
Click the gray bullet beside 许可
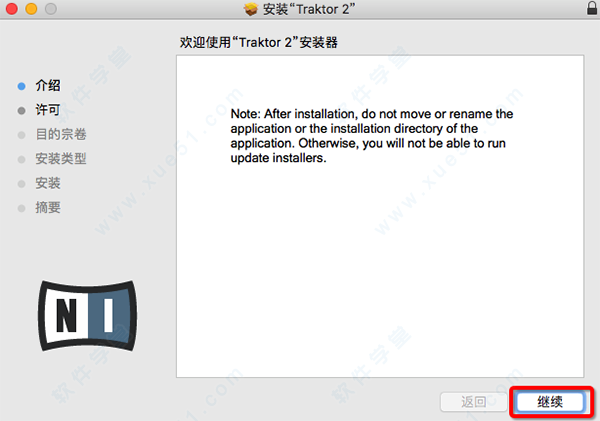pos(21,111)
